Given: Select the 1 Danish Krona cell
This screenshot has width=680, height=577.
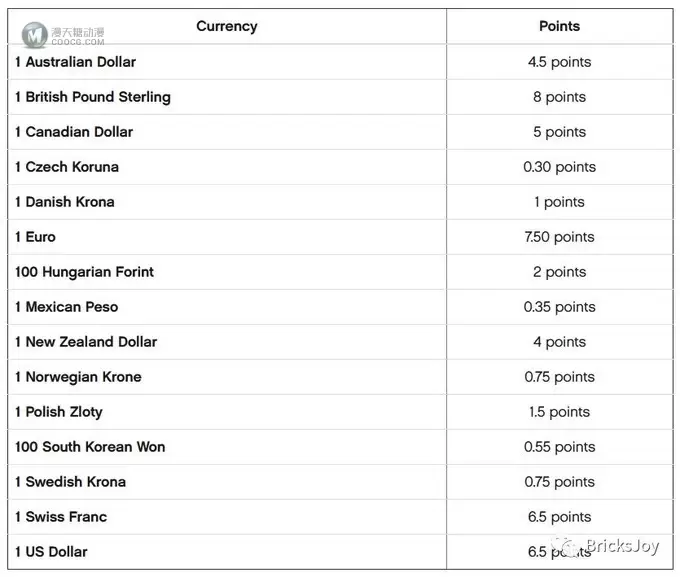Looking at the screenshot, I should click(227, 202).
